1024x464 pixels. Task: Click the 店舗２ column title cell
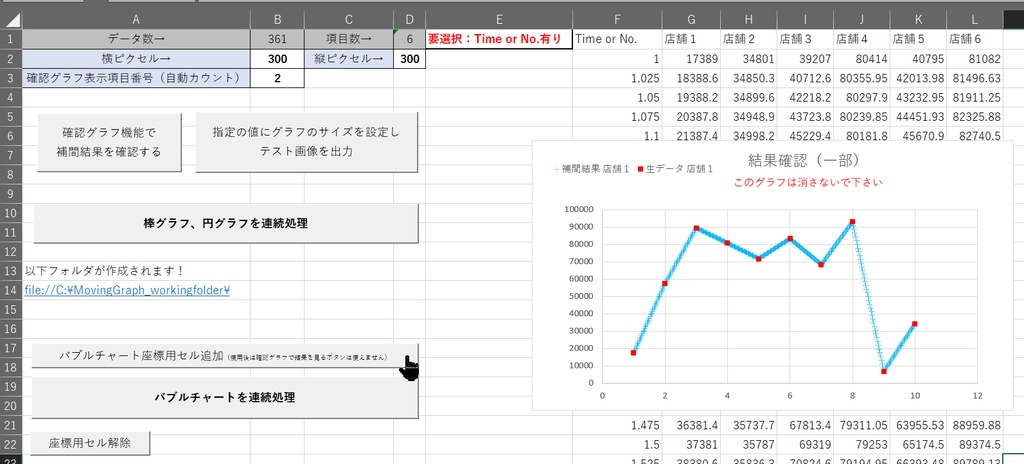coord(748,39)
